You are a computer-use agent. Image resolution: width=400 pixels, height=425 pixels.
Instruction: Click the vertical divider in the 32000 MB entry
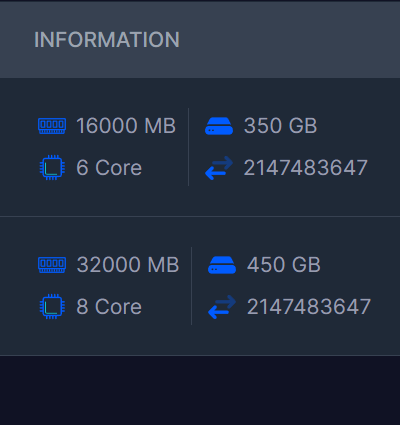[x=191, y=286]
